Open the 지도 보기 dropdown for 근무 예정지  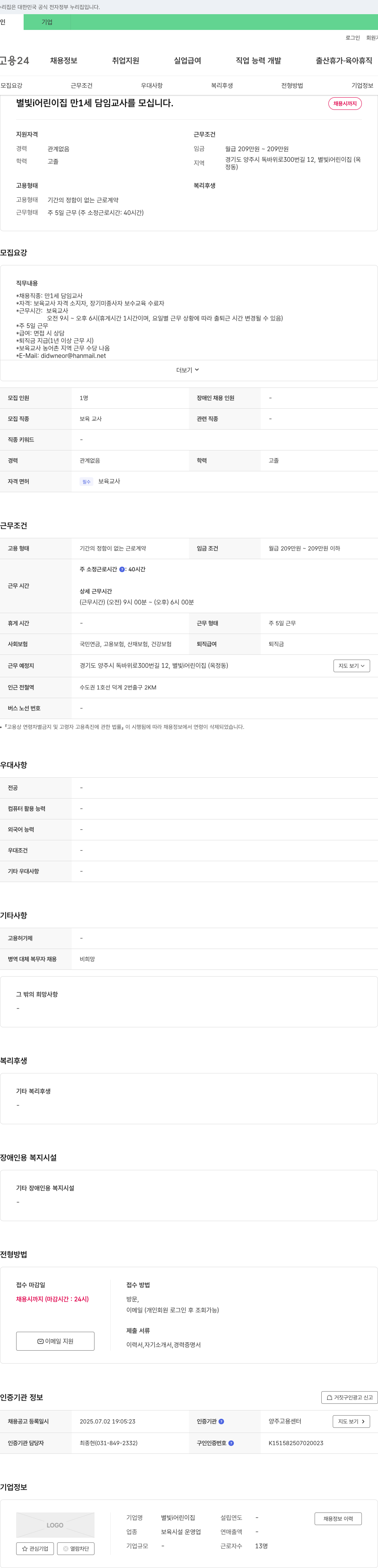(x=352, y=666)
